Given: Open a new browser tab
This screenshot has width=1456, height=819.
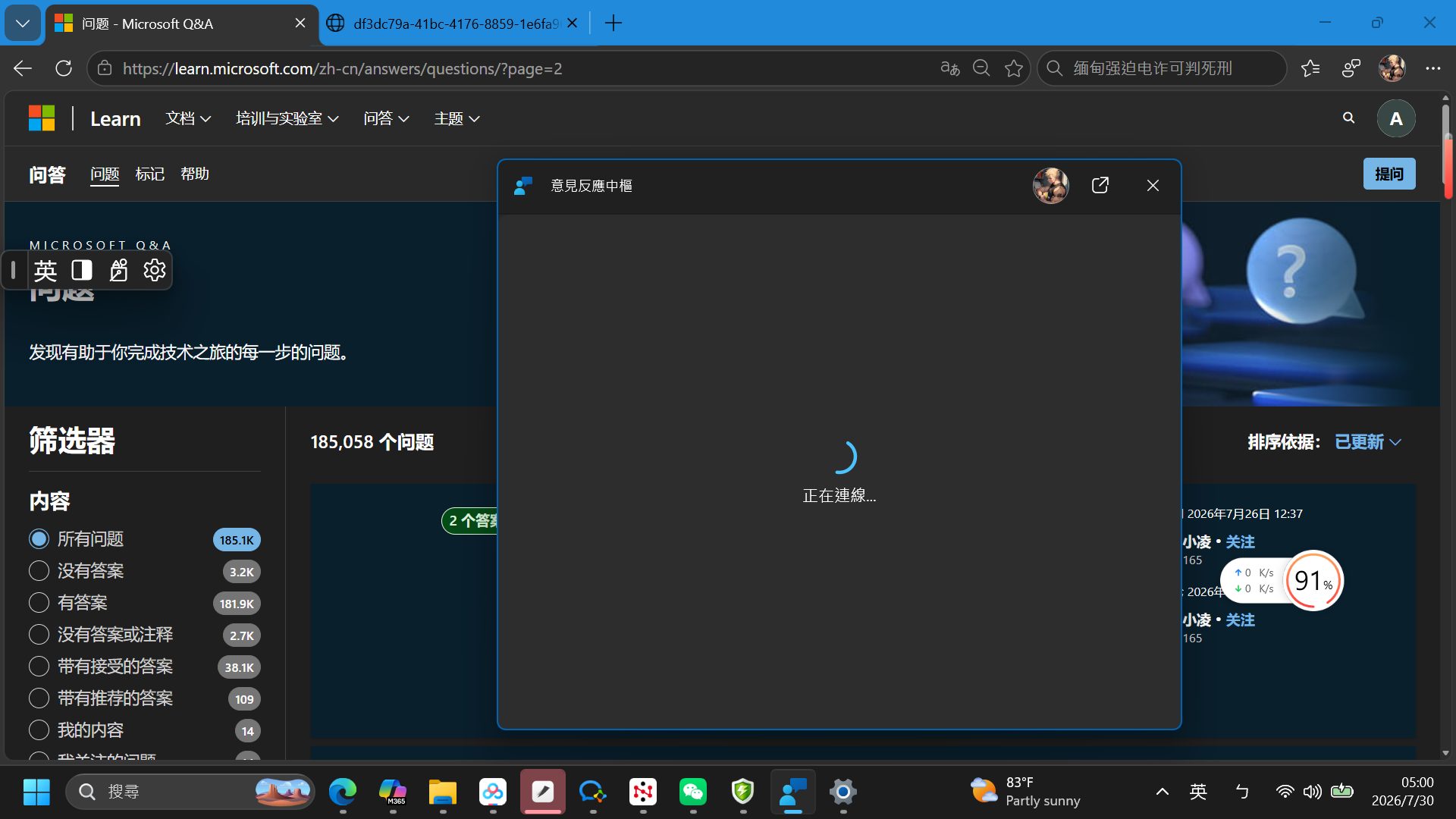Looking at the screenshot, I should coord(613,24).
